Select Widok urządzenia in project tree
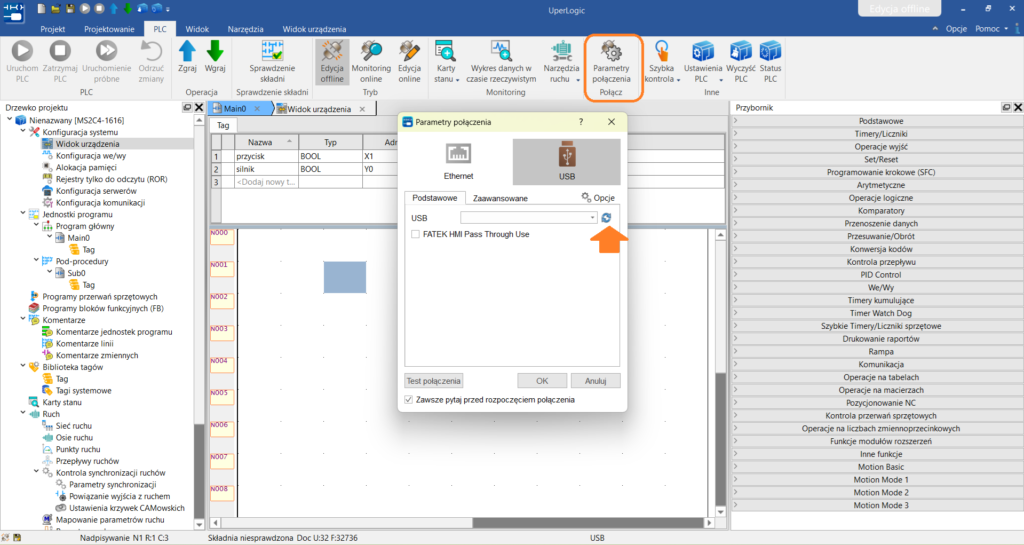The height and width of the screenshot is (545, 1024). 88,144
